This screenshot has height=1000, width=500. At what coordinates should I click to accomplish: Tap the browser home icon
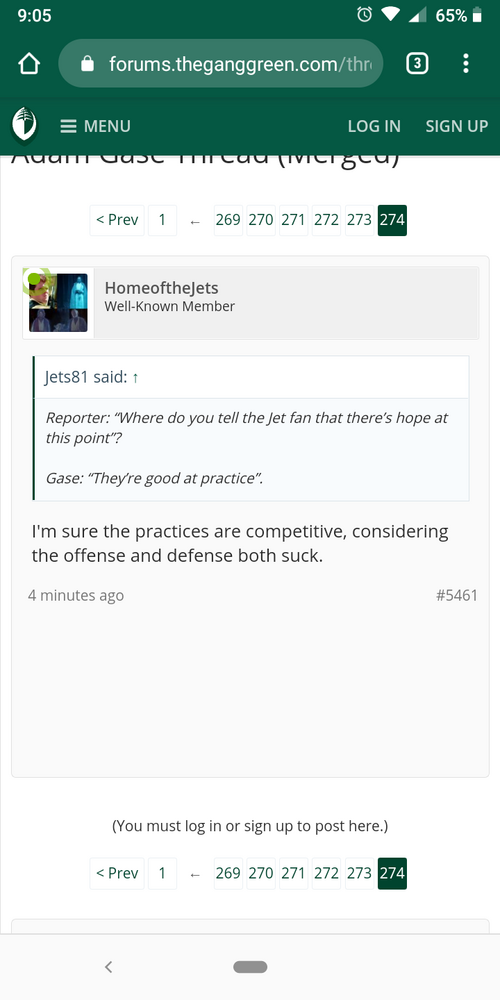(29, 63)
